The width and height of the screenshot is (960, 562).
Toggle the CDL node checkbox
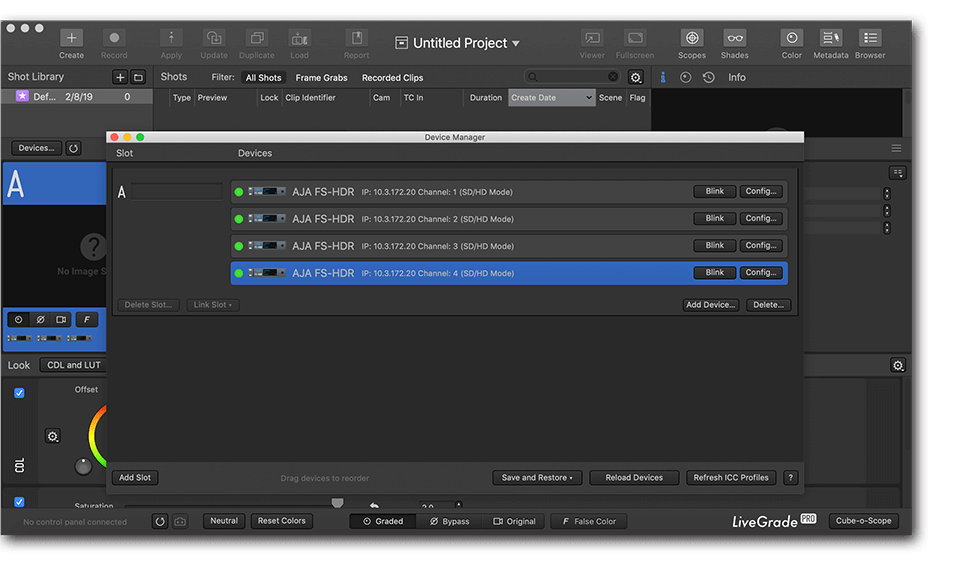19,393
